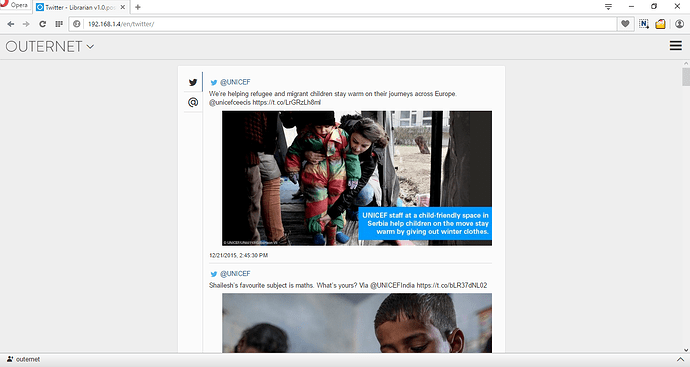The image size is (690, 367).
Task: Open the https://t.co/LrGRzLh8ml link
Action: coord(286,103)
